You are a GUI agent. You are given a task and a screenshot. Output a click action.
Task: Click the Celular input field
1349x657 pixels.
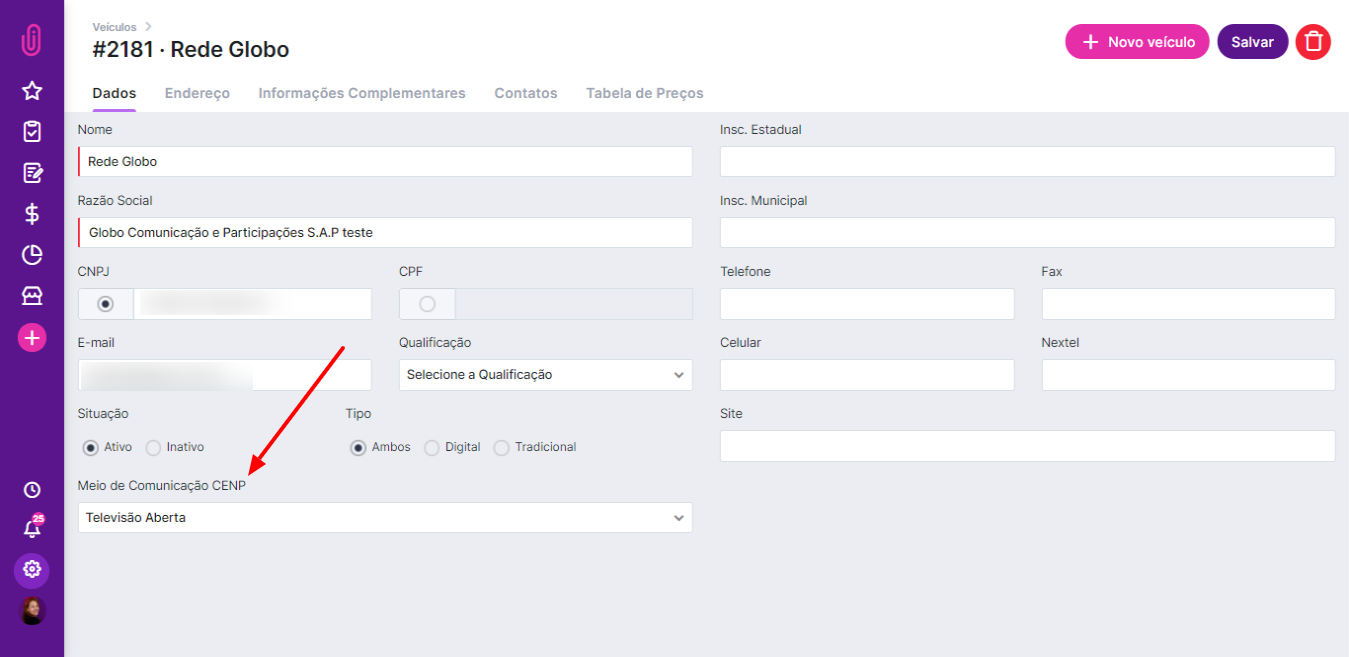[867, 375]
